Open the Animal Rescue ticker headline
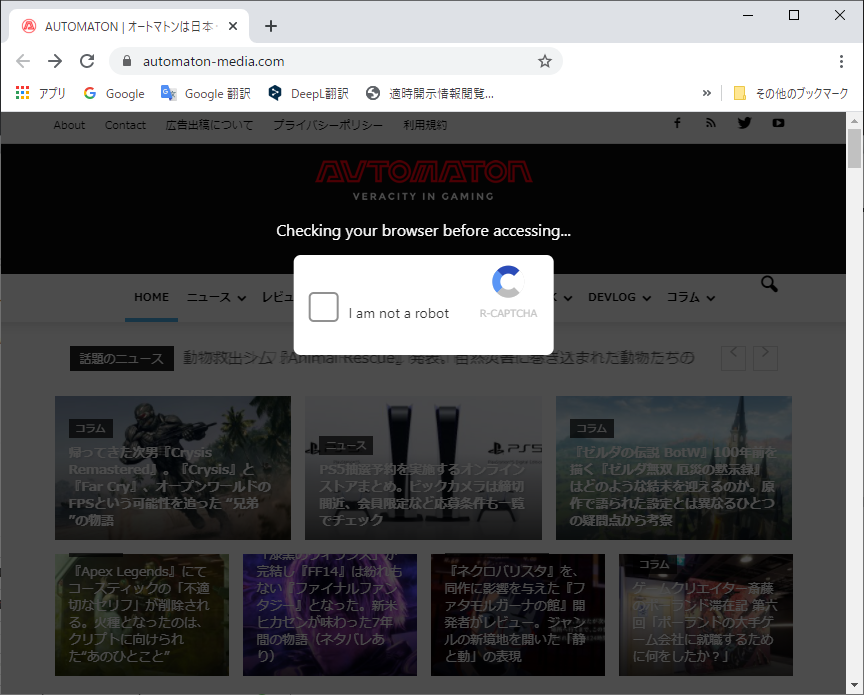Viewport: 864px width, 695px height. tap(439, 358)
